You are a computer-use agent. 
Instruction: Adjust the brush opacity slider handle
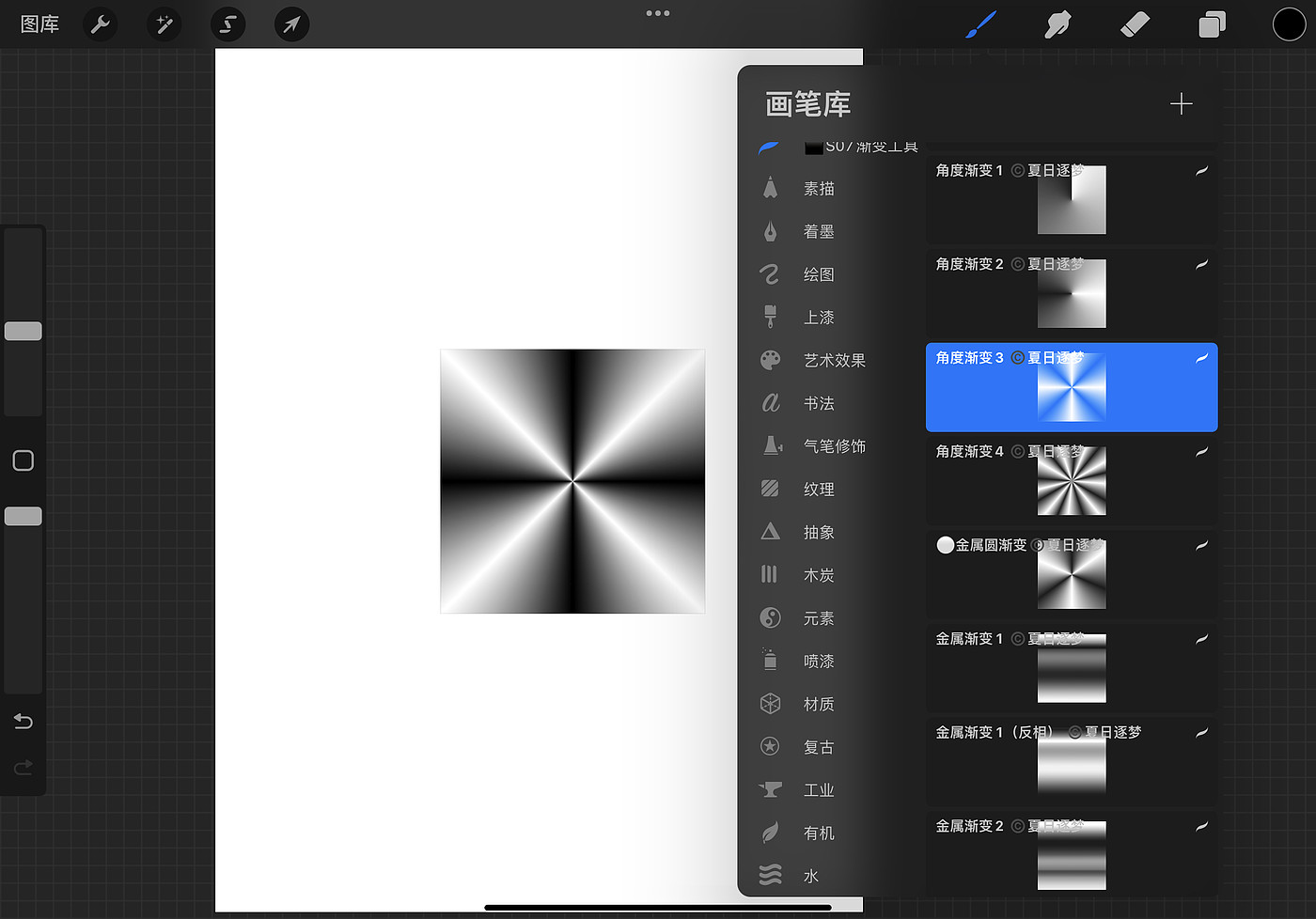[23, 516]
